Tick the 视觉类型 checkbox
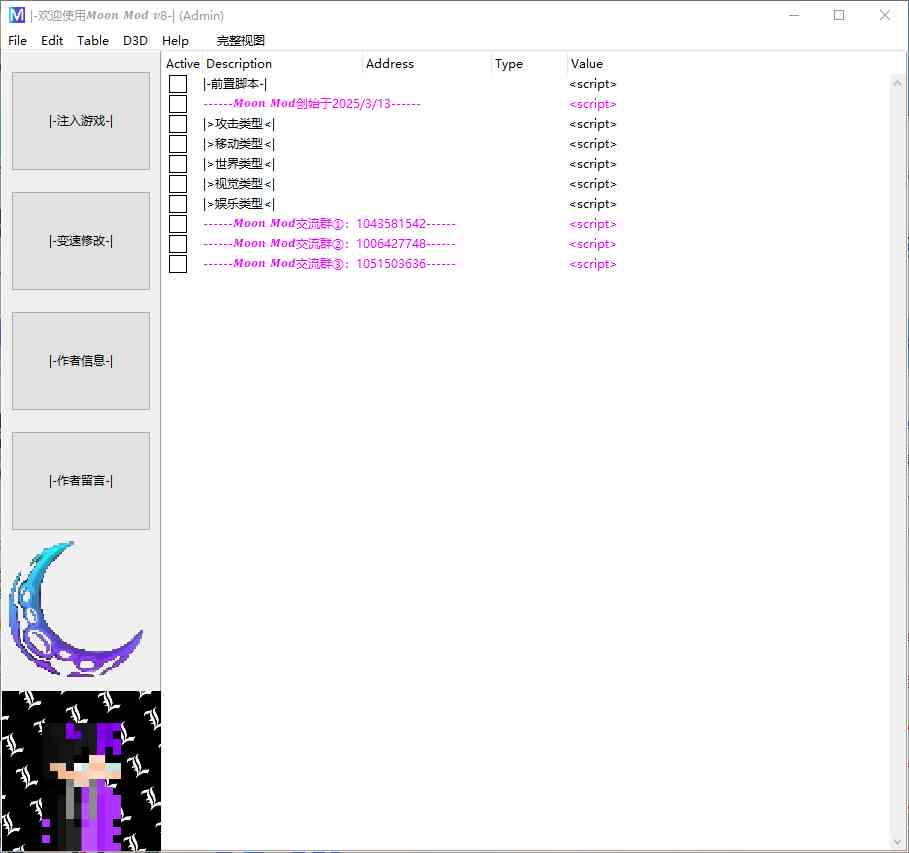This screenshot has width=909, height=853. pyautogui.click(x=178, y=184)
